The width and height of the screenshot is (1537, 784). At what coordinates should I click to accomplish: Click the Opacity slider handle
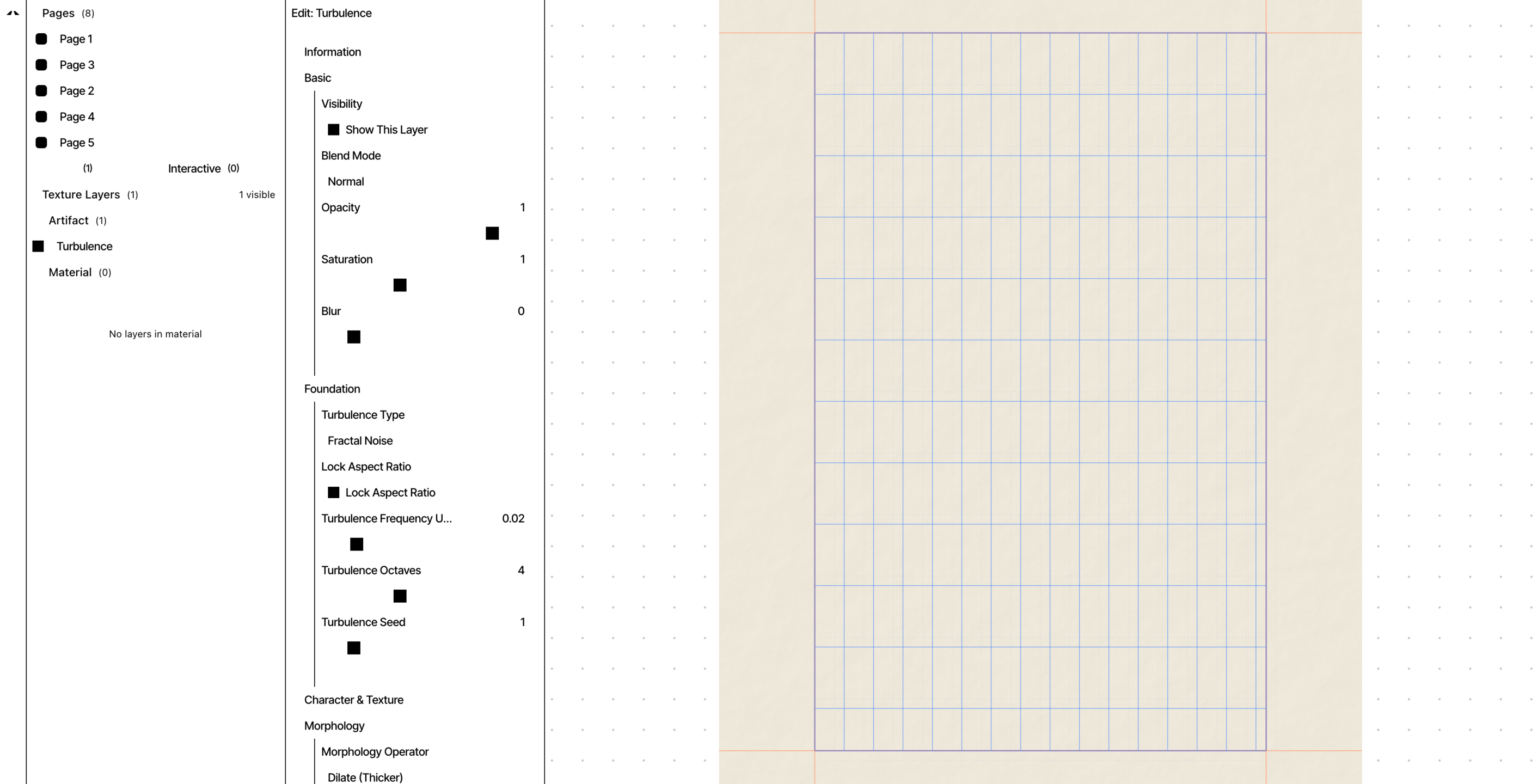click(x=492, y=233)
